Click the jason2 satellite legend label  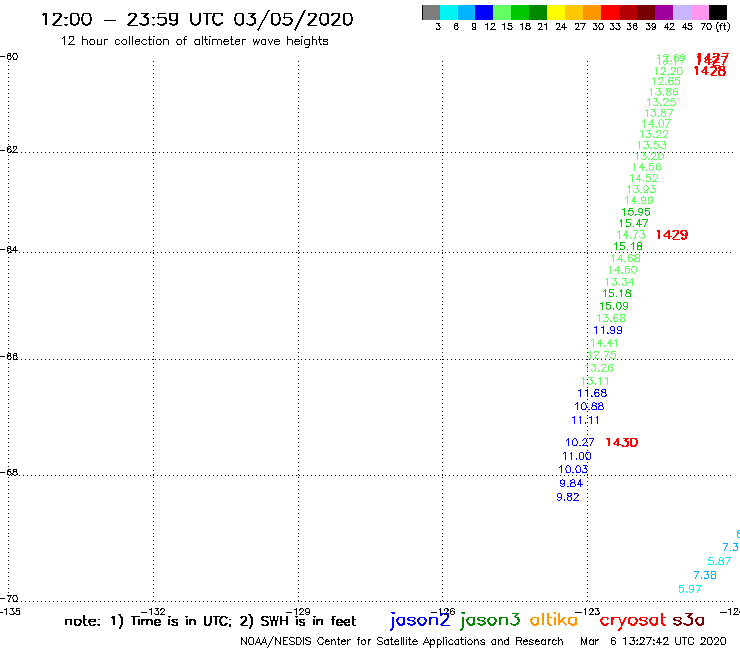[x=420, y=620]
